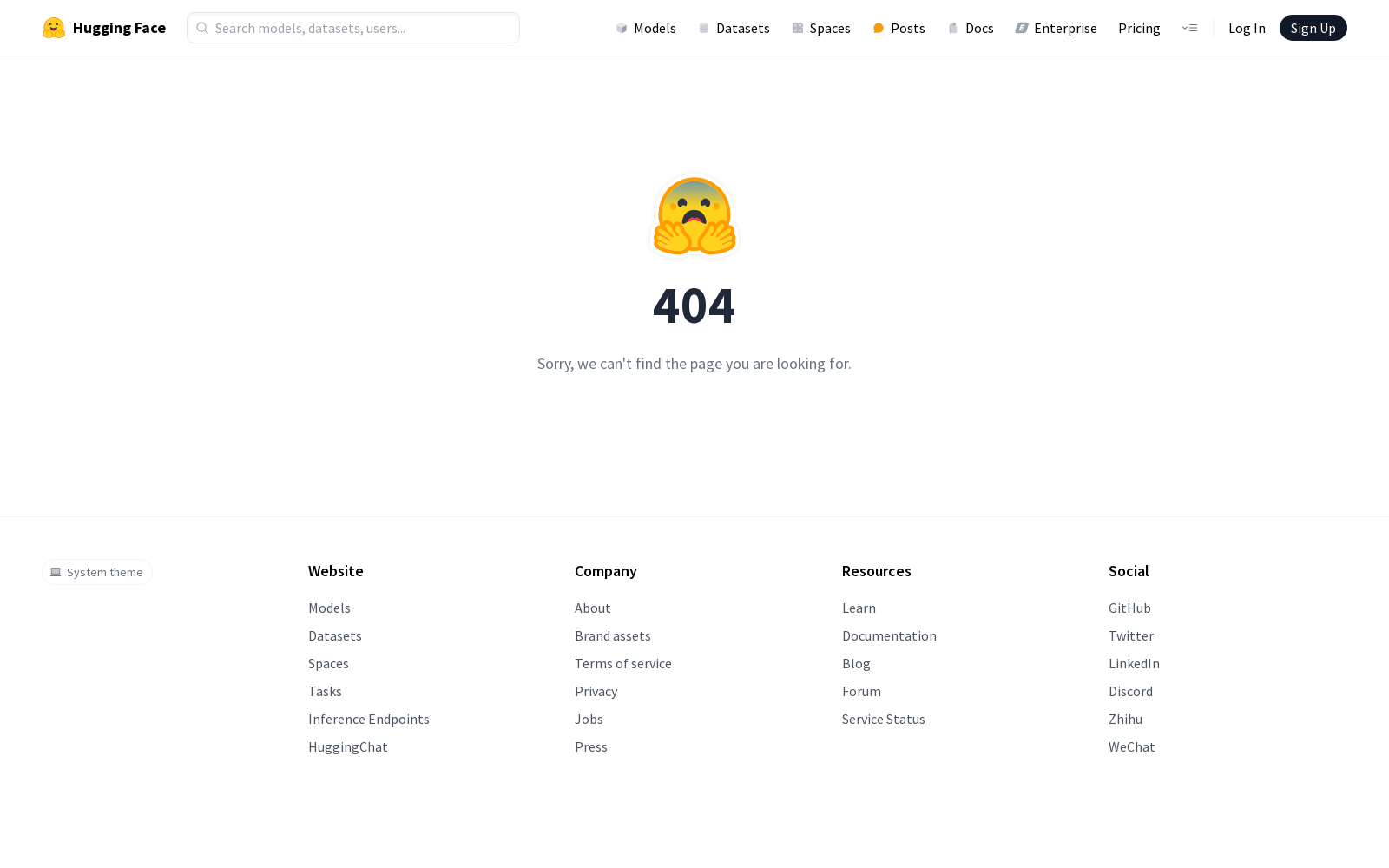
Task: Click the Sign Up button
Action: (x=1313, y=28)
